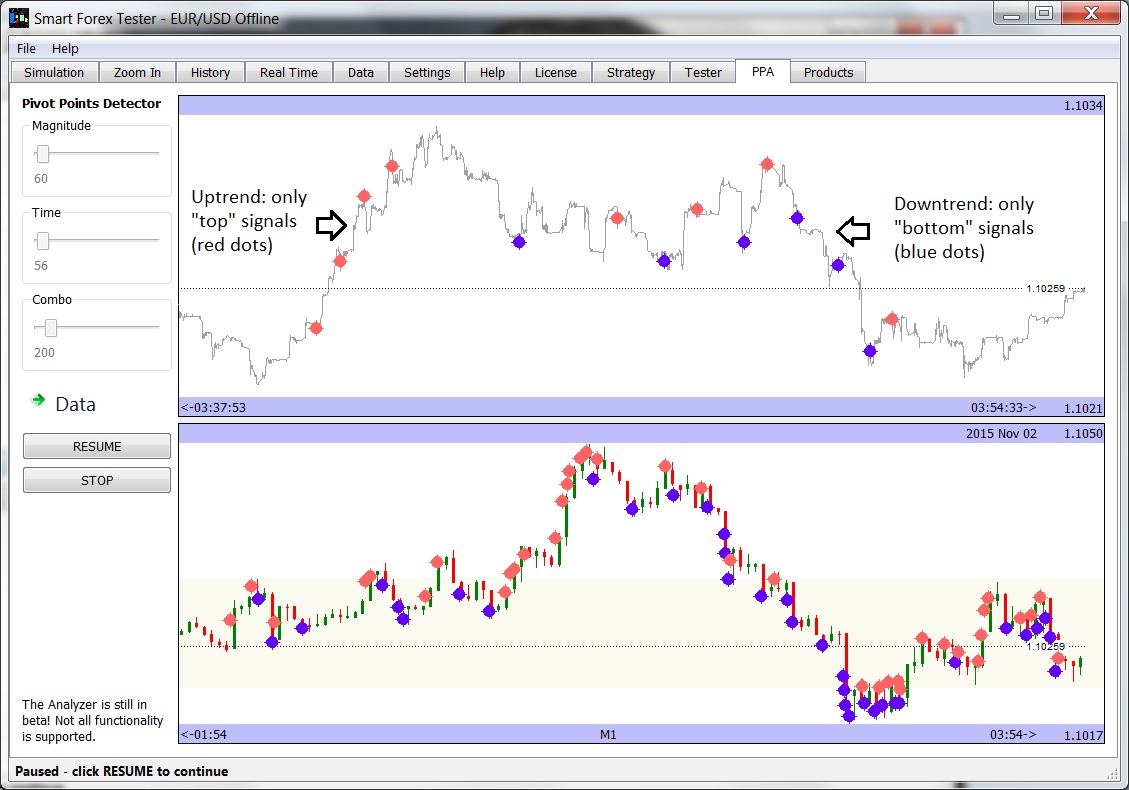Open the Help menu in menu bar
The image size is (1129, 790).
pyautogui.click(x=65, y=48)
